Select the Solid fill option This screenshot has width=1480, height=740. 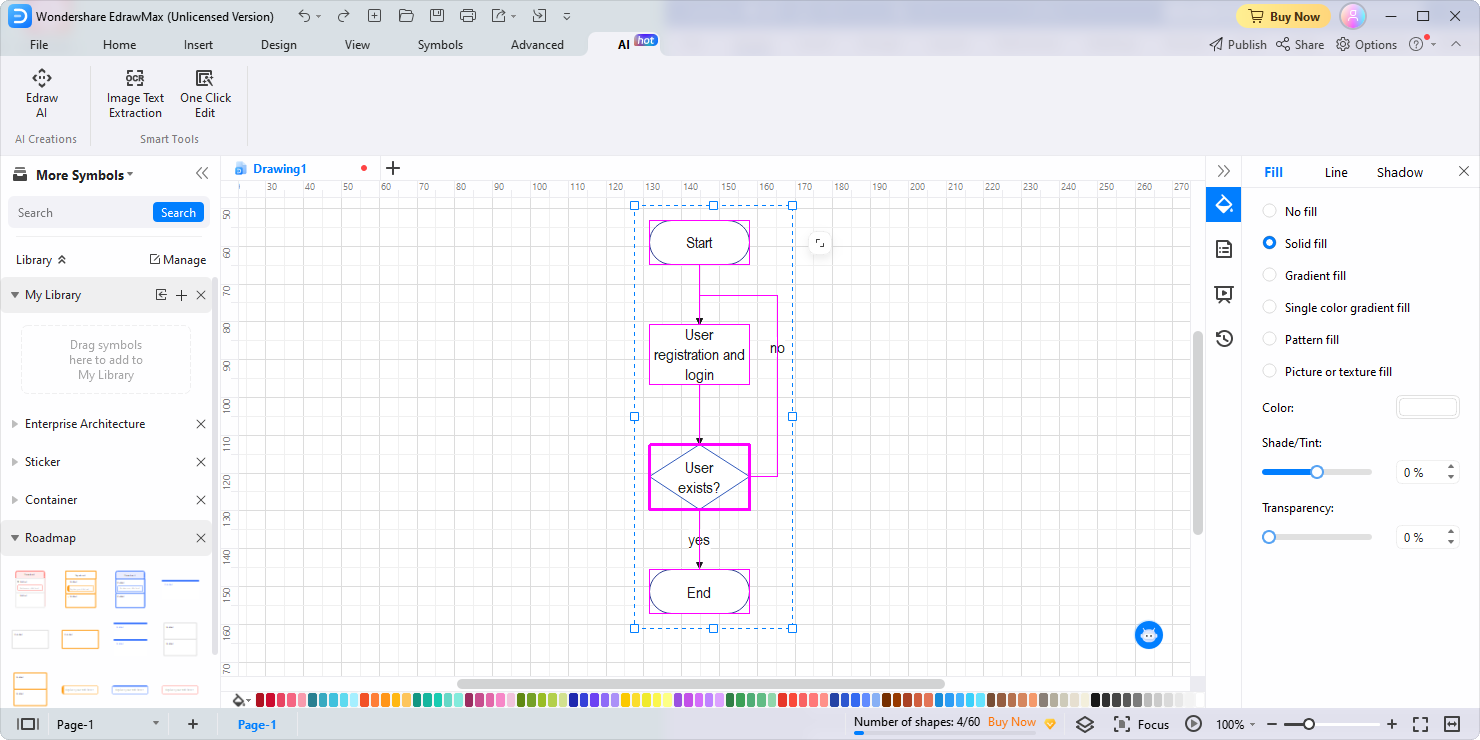point(1295,243)
